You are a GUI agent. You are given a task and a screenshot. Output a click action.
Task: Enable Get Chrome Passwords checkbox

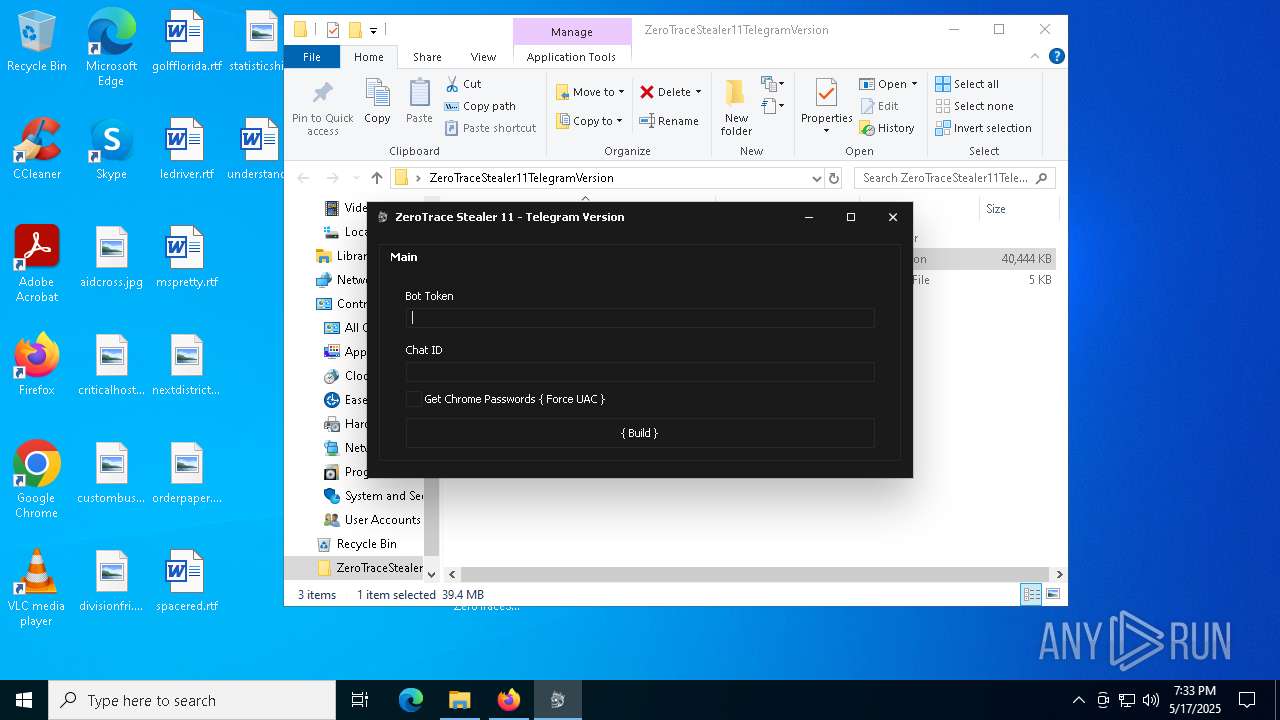[x=413, y=399]
